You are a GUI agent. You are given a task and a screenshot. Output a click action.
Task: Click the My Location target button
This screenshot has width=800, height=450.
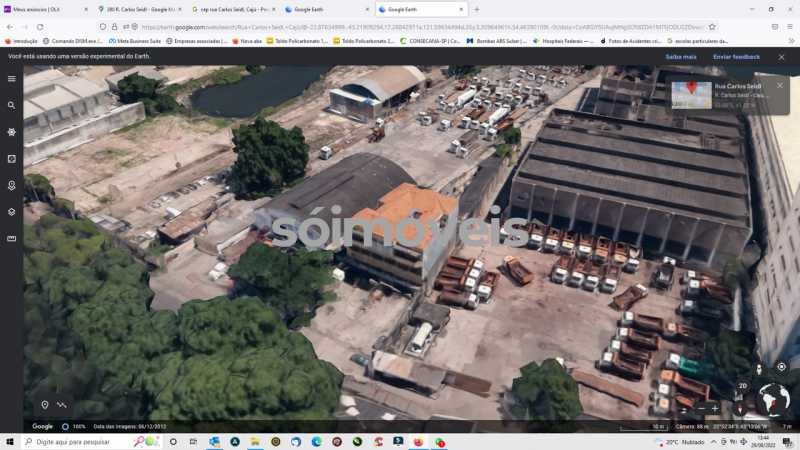pos(781,367)
